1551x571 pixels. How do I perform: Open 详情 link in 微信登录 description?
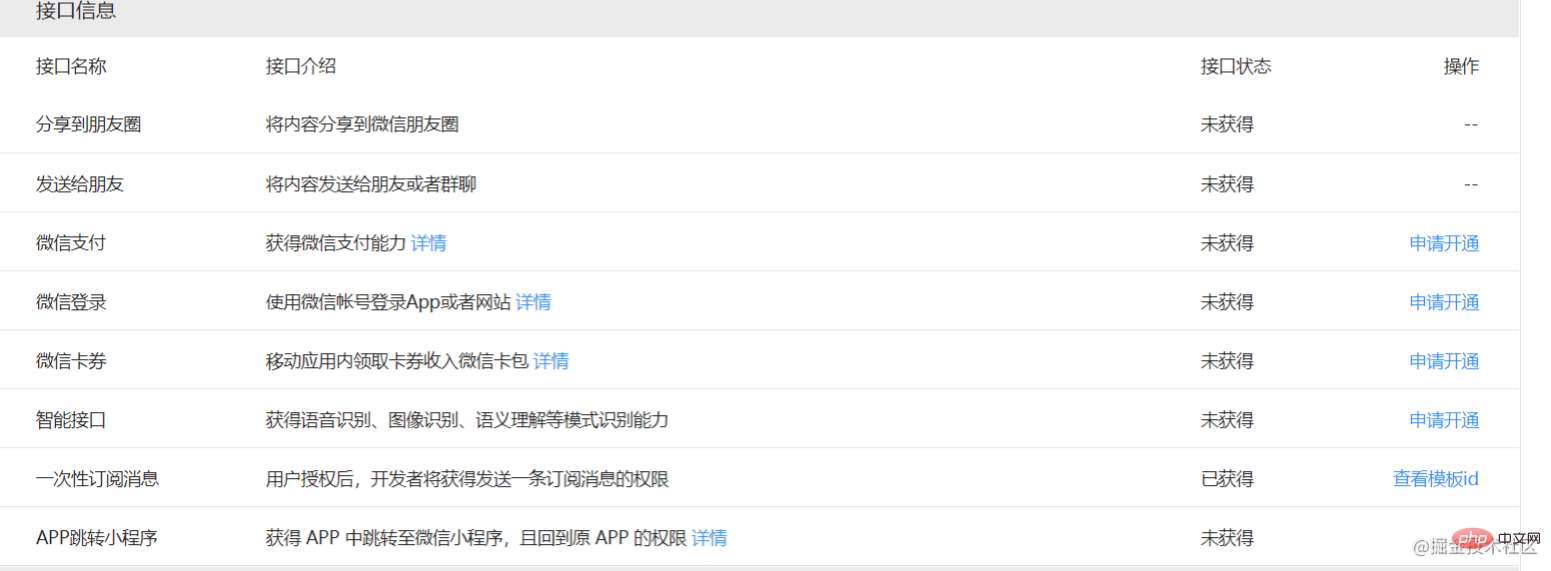[x=533, y=302]
